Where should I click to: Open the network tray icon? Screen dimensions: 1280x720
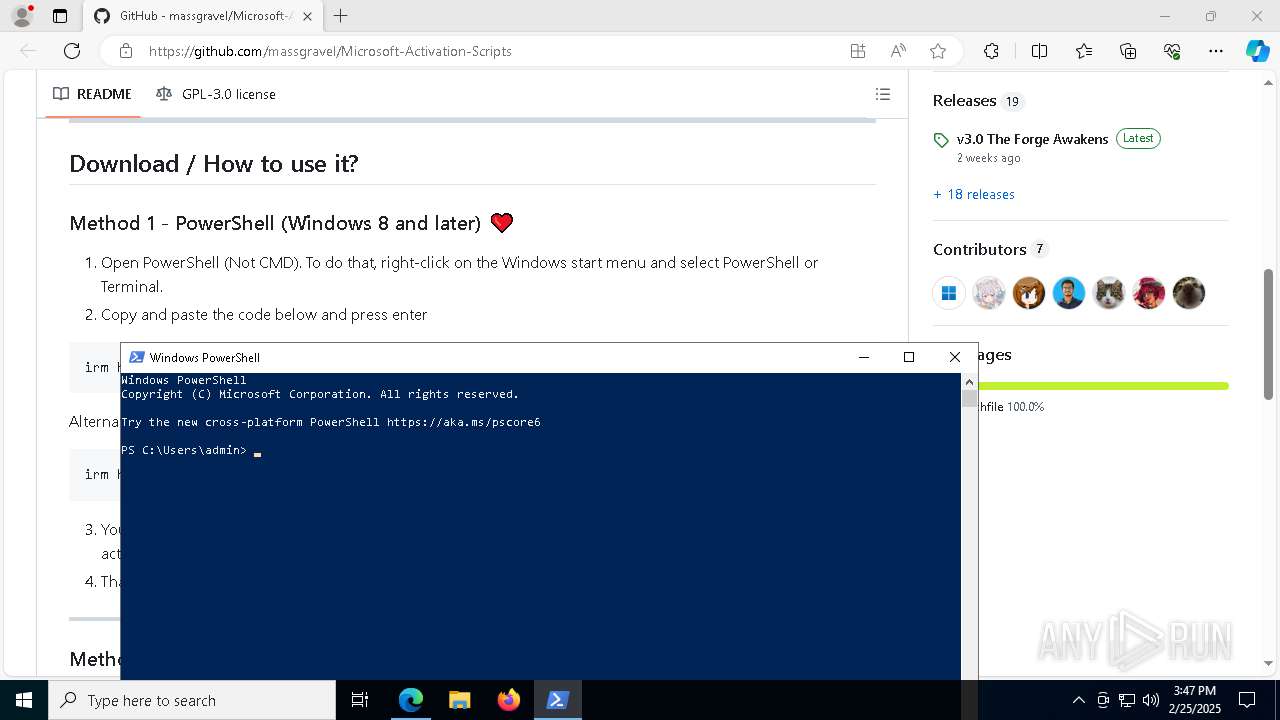1127,700
